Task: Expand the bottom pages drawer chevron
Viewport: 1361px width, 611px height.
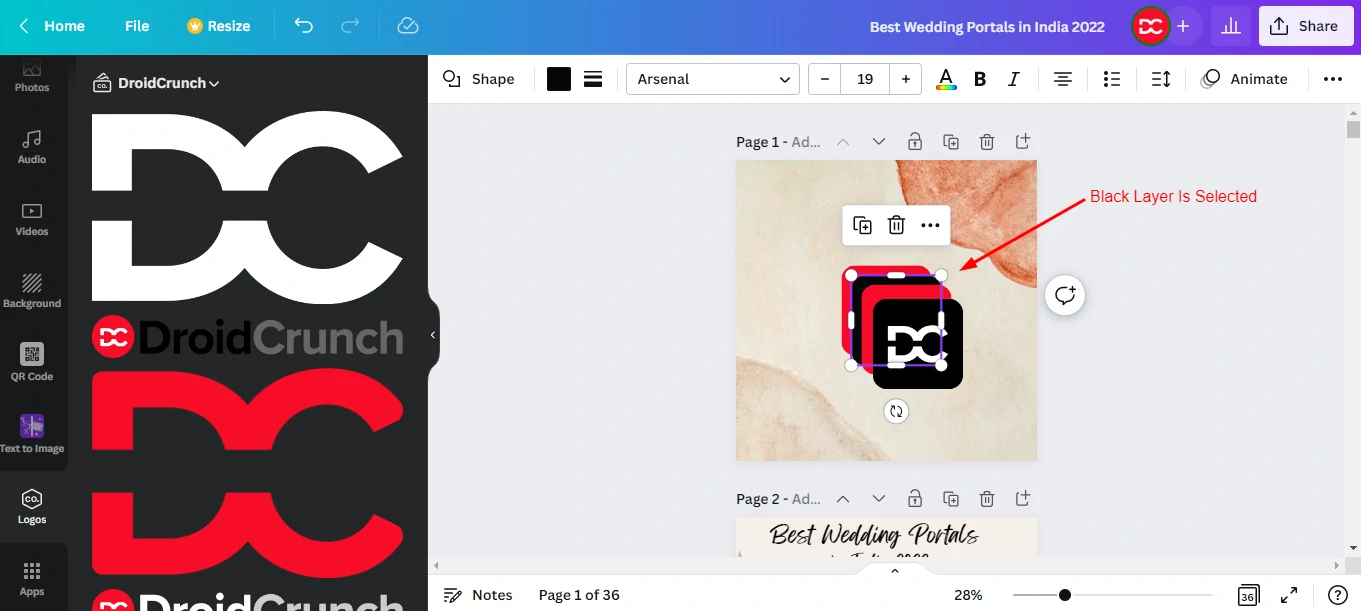Action: coord(894,571)
